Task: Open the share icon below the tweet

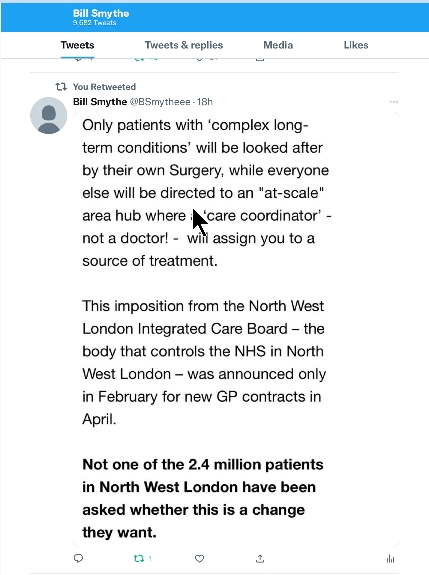Action: pos(260,558)
